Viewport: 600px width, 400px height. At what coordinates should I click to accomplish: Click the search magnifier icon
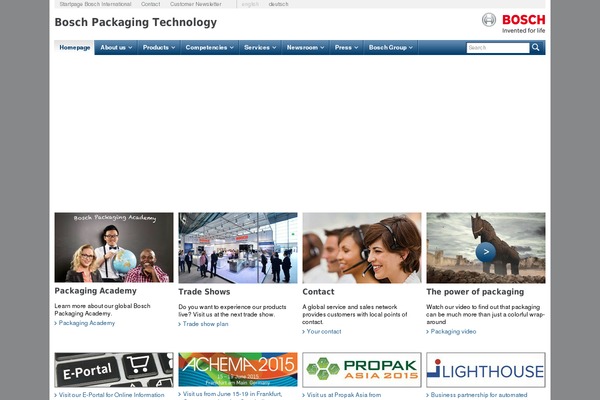click(536, 47)
